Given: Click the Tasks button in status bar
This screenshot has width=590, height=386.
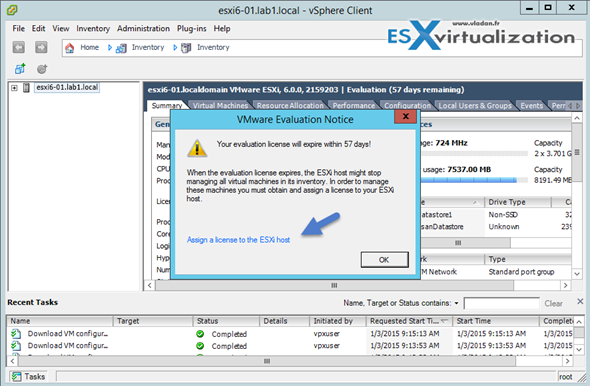Looking at the screenshot, I should coord(29,377).
